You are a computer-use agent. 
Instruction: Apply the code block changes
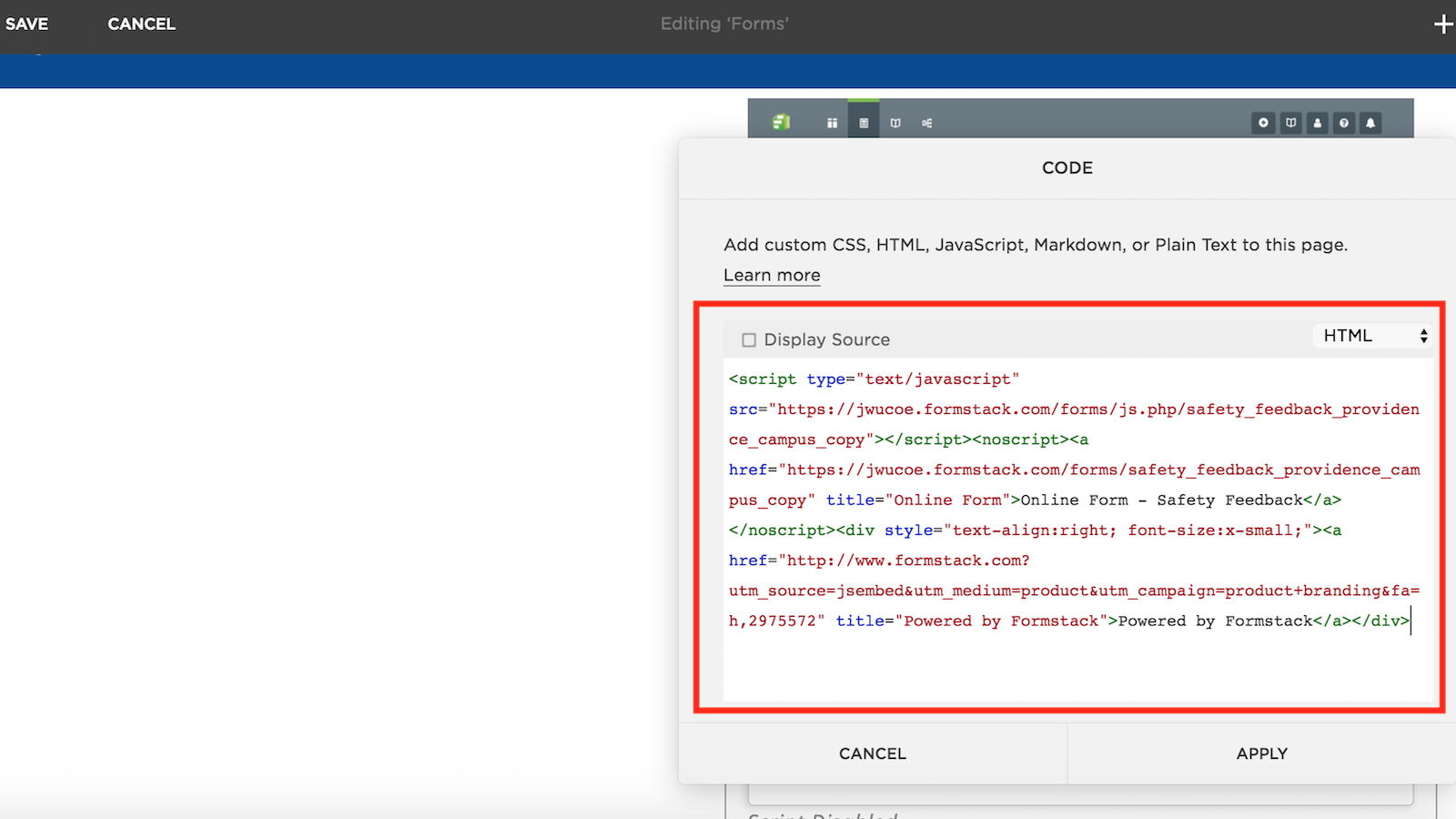(x=1262, y=753)
